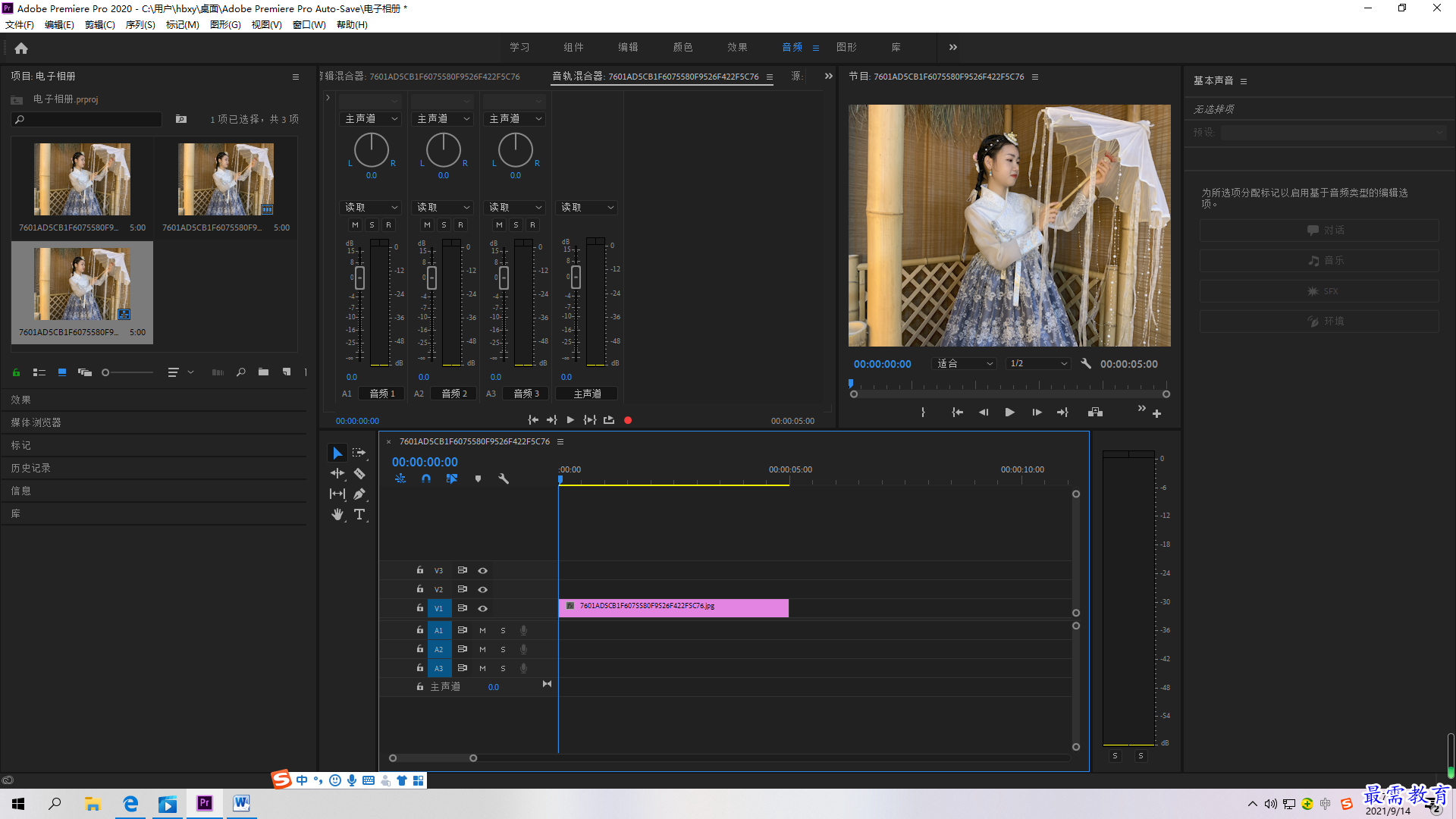Click the new bin folder icon
This screenshot has height=819, width=1456.
tap(263, 372)
